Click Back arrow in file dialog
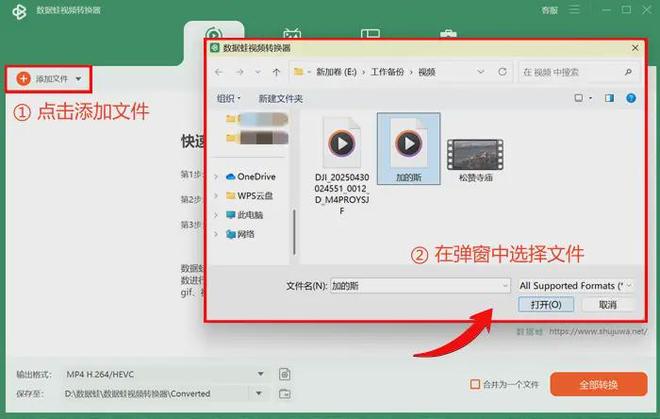The height and width of the screenshot is (419, 660). pos(218,72)
